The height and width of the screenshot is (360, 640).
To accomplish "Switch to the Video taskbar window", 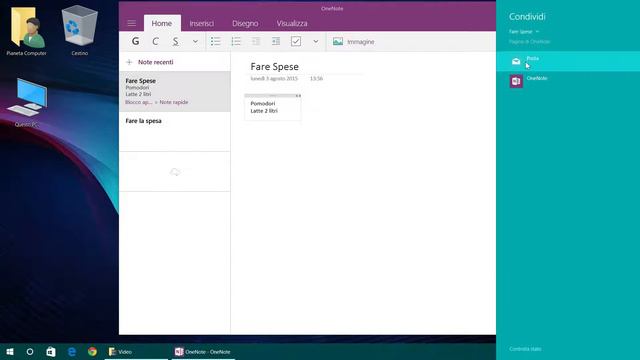I will (136, 351).
